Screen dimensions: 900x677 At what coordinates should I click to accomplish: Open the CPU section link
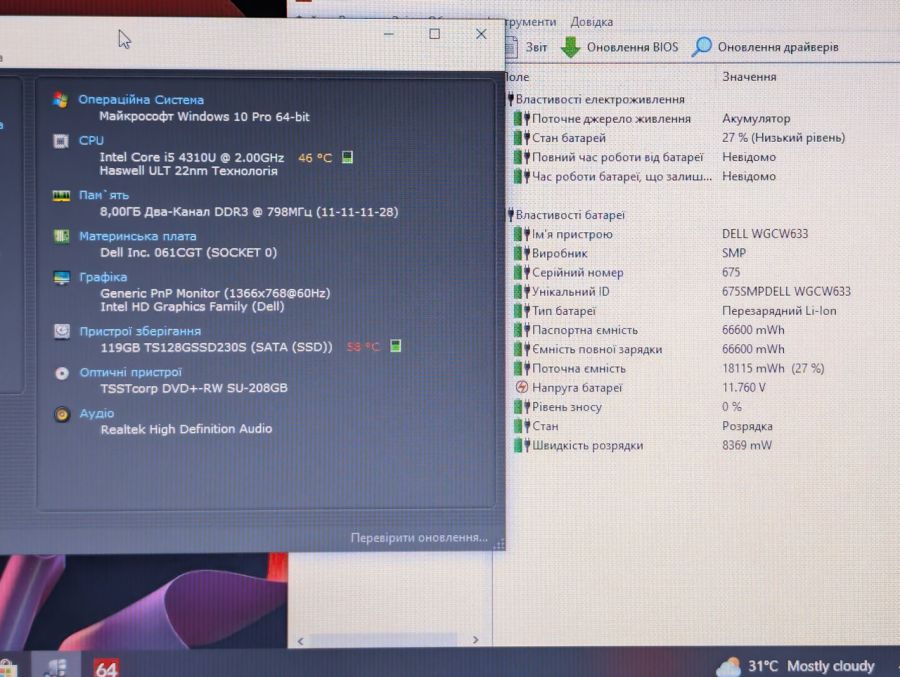pos(91,140)
